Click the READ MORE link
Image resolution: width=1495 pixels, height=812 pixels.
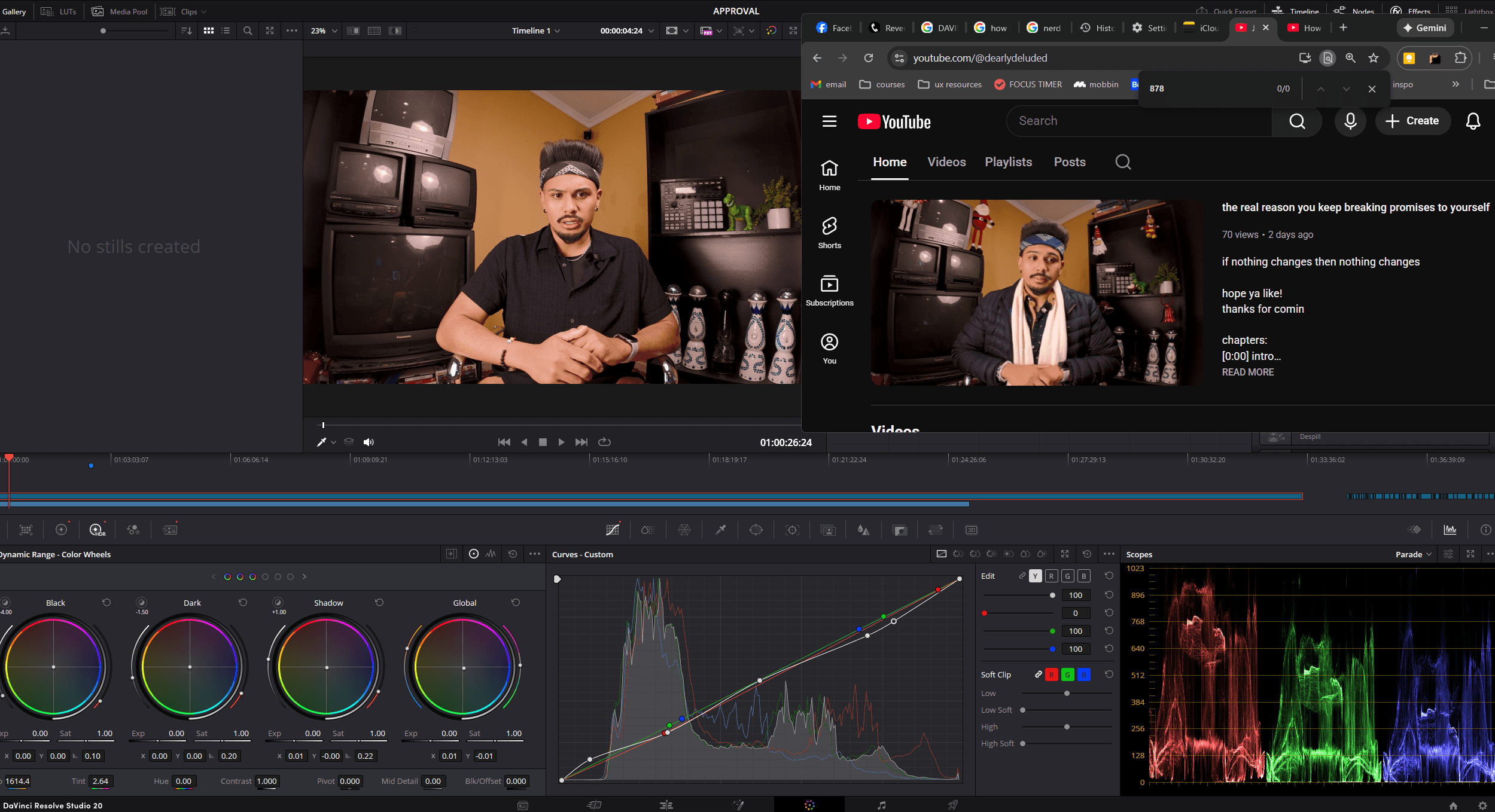[x=1247, y=372]
